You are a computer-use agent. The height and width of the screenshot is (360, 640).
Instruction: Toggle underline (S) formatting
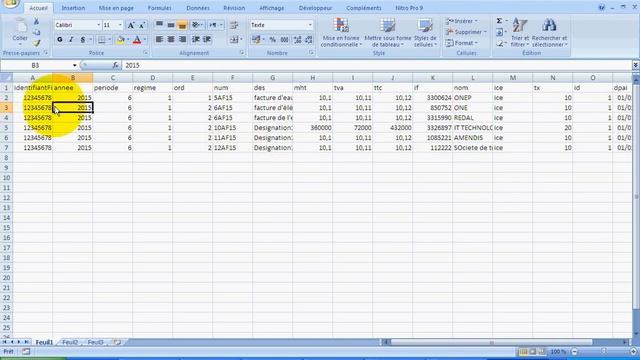pyautogui.click(x=83, y=40)
